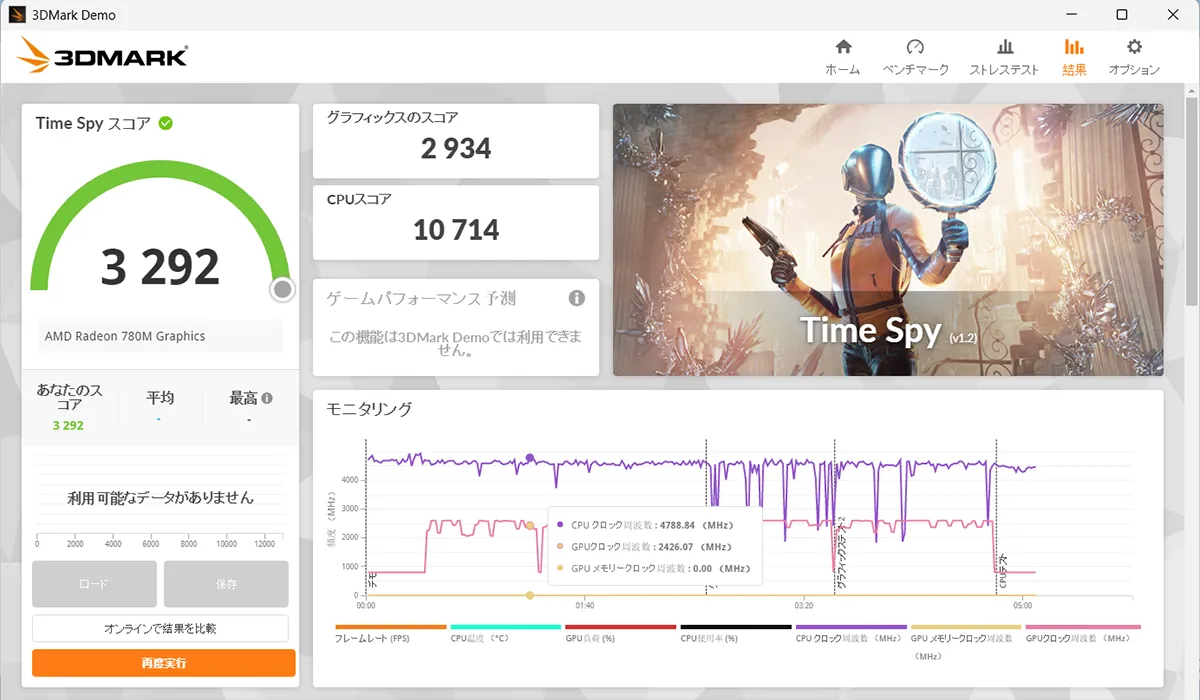Click 利用可能なデータがありません message
This screenshot has width=1200, height=700.
(160, 497)
